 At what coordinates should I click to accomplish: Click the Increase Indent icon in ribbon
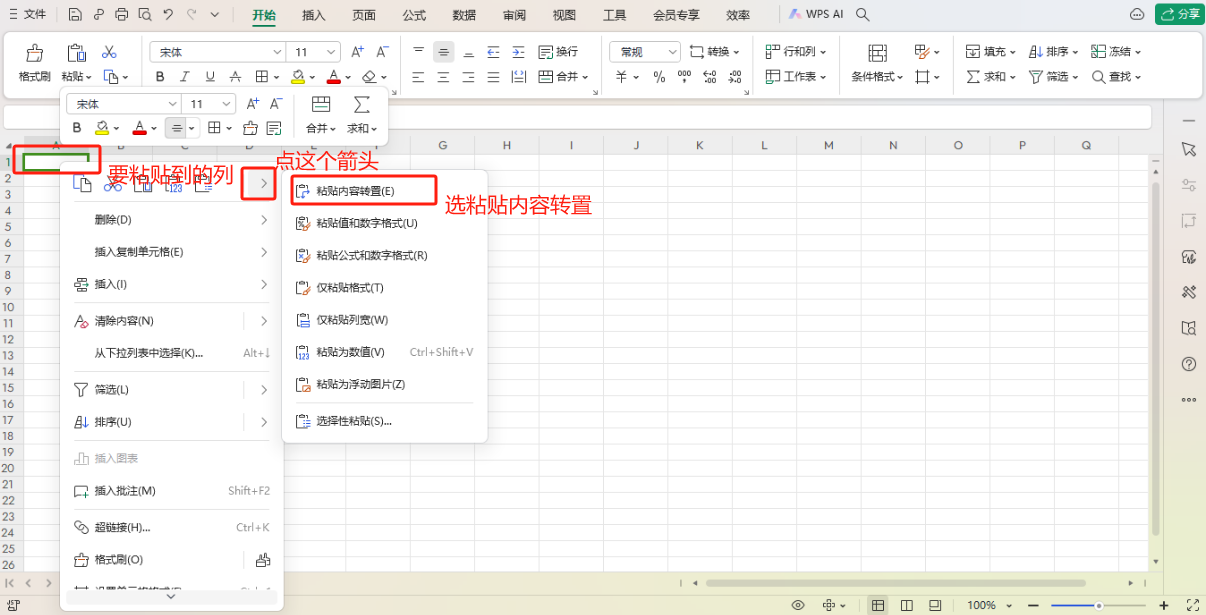(x=518, y=52)
